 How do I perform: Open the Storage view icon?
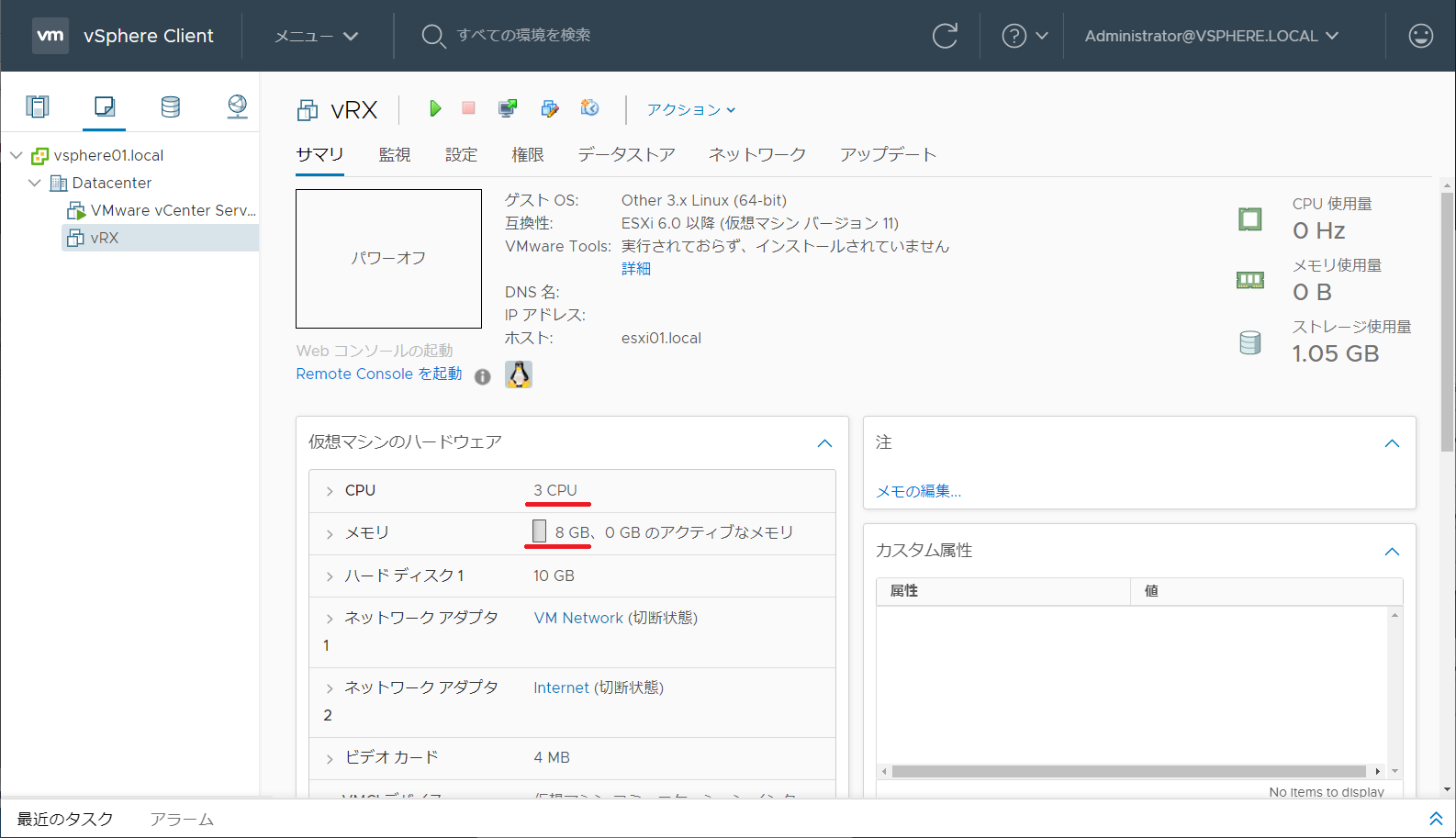171,106
